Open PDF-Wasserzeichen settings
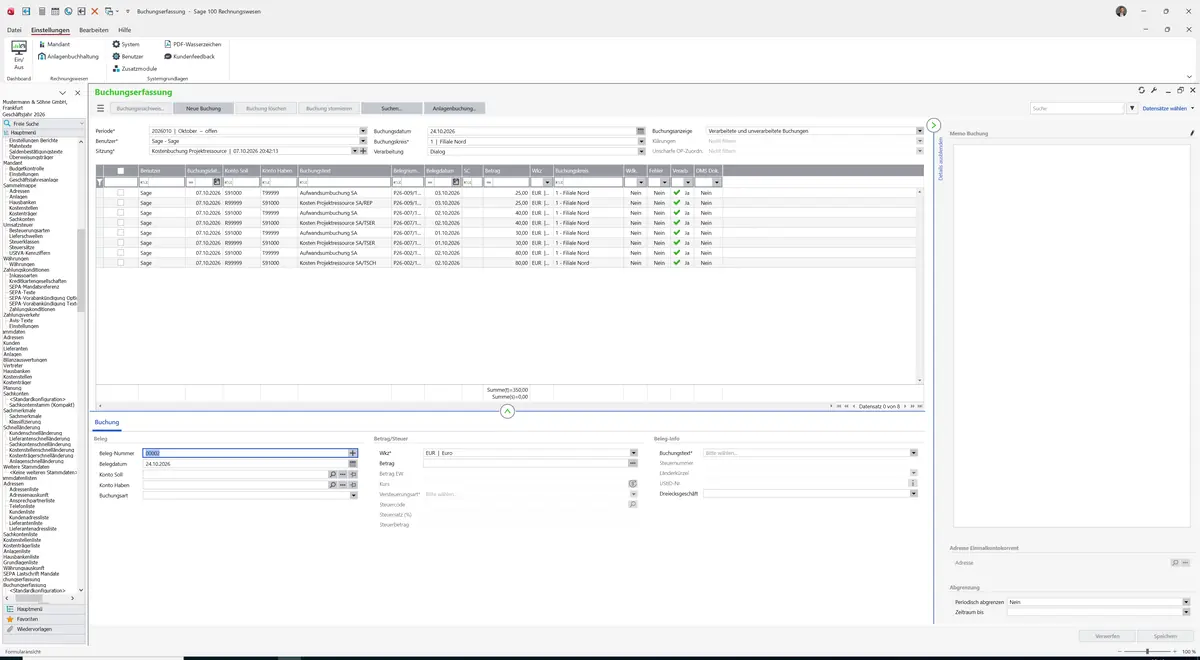1200x660 pixels. coord(192,45)
